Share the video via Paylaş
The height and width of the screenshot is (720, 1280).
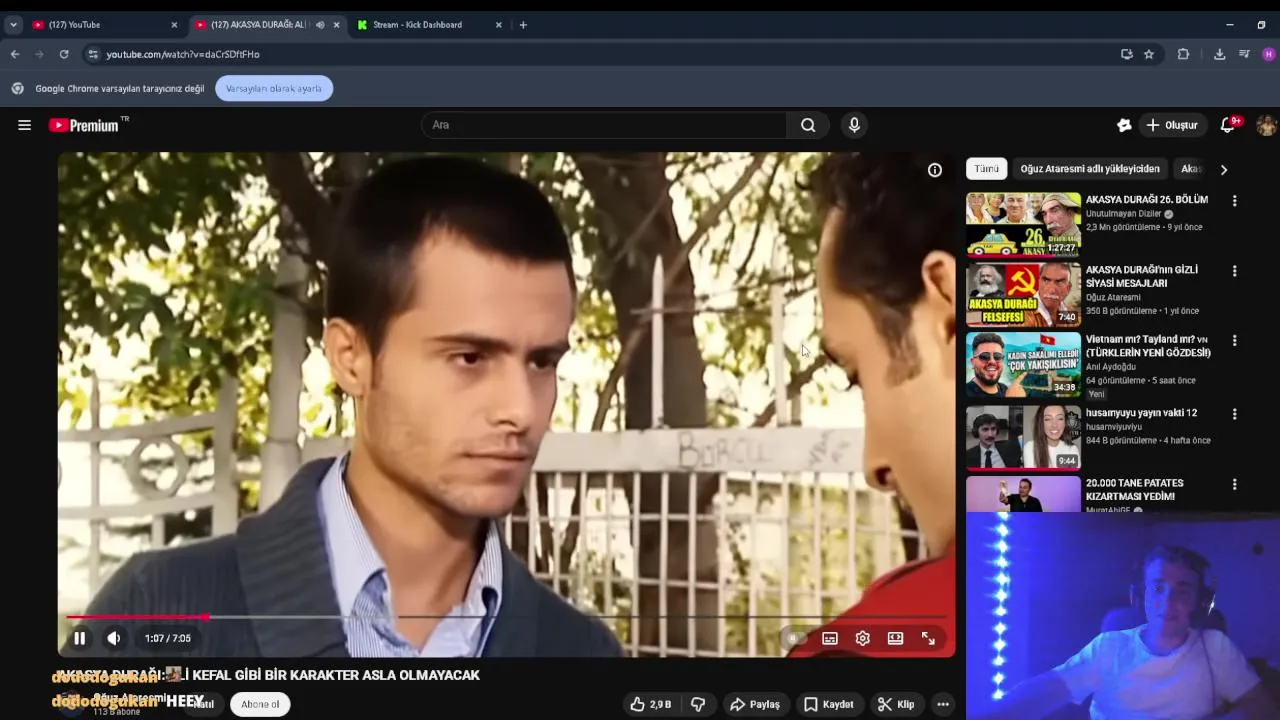point(755,704)
